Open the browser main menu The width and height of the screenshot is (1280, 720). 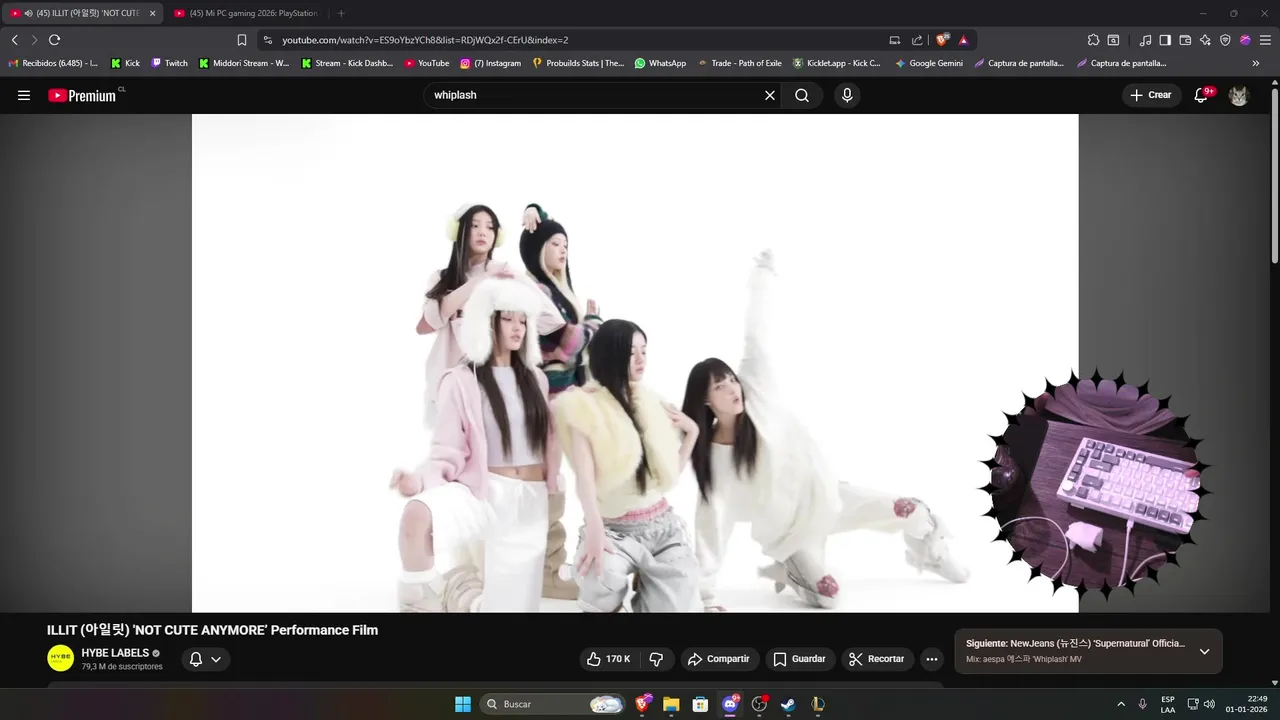pyautogui.click(x=1265, y=40)
